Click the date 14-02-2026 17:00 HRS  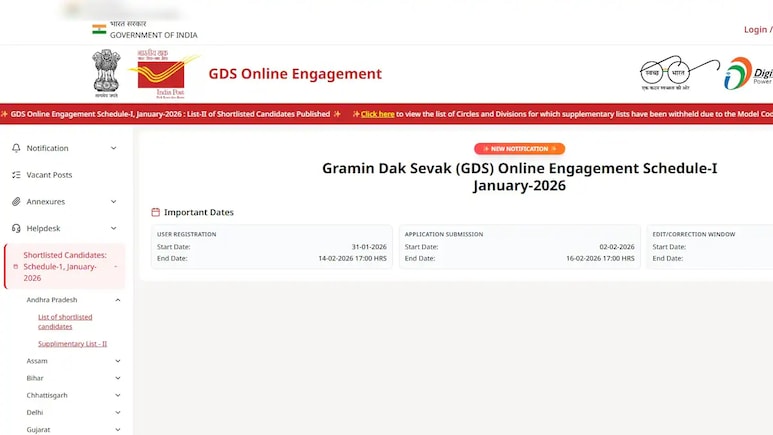click(352, 258)
